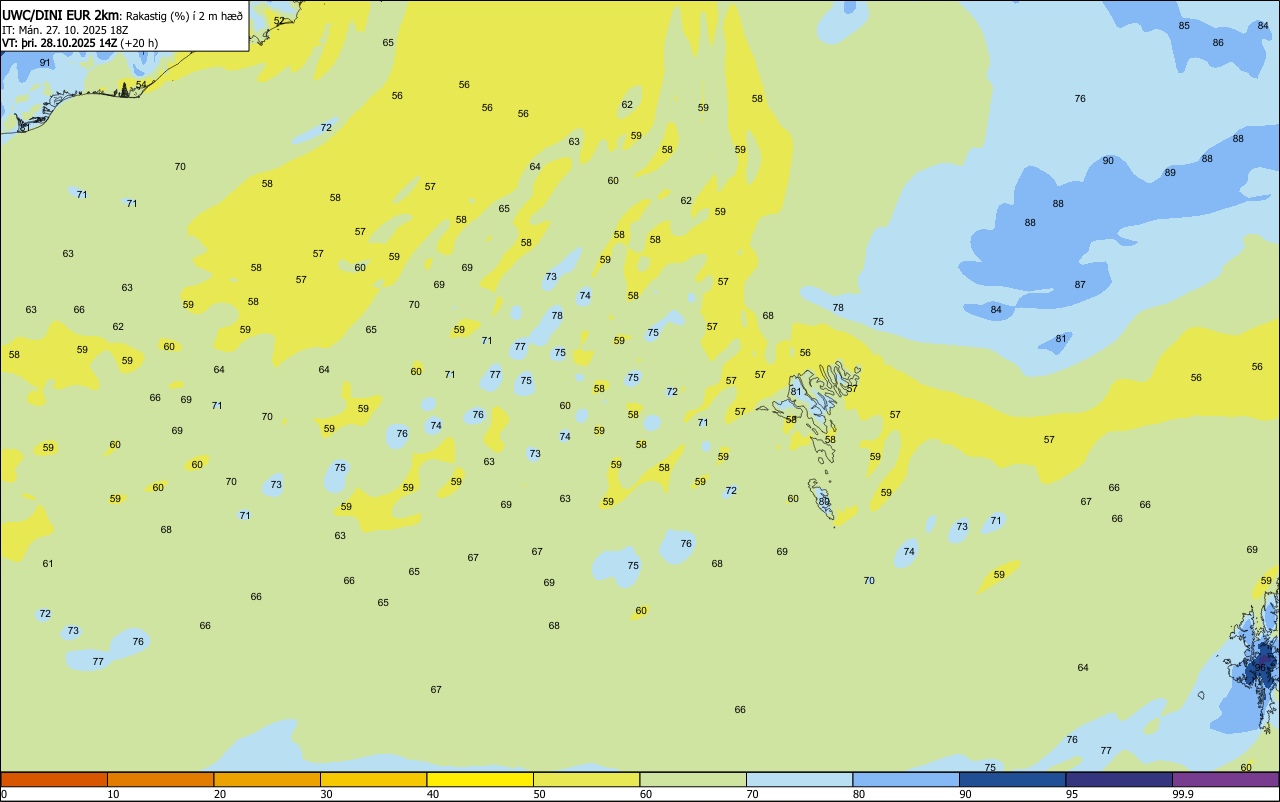Screen dimensions: 1280x802
Task: Click the humidity value 52 on map
Action: click(279, 21)
